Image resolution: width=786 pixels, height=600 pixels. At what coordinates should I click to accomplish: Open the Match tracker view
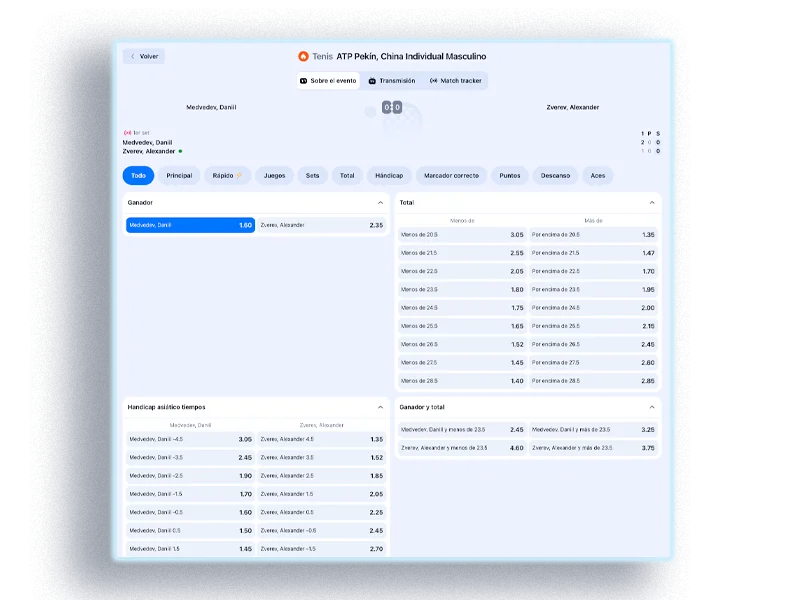pyautogui.click(x=455, y=81)
